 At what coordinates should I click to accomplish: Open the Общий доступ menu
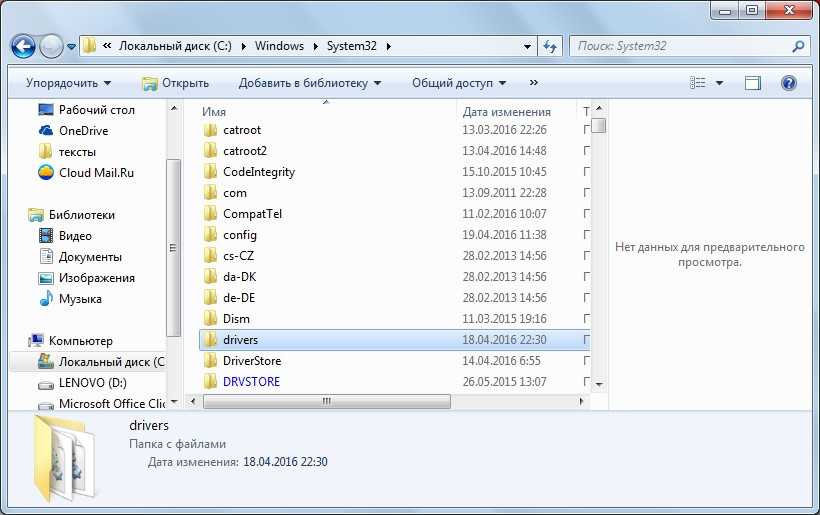(459, 83)
